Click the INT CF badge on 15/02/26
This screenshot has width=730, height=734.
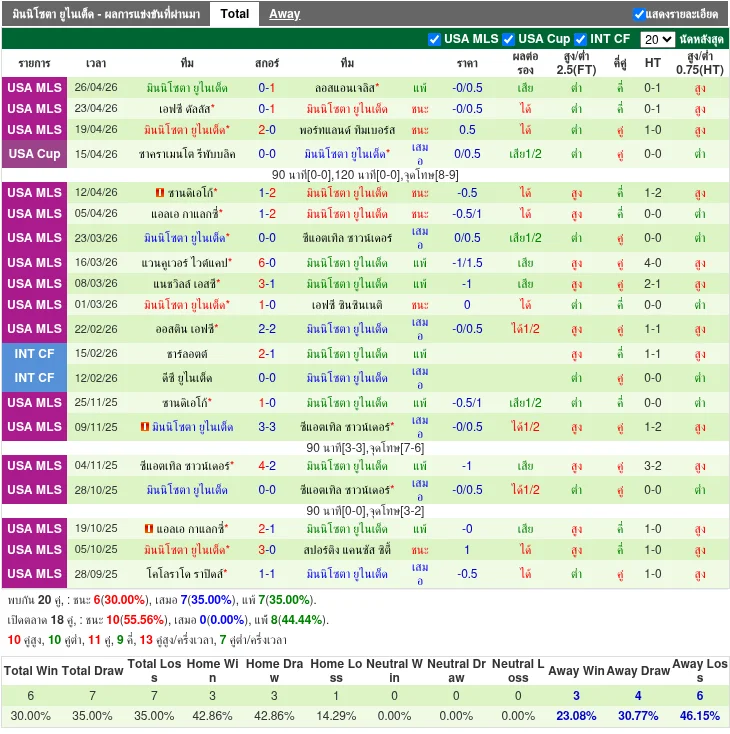[35, 354]
